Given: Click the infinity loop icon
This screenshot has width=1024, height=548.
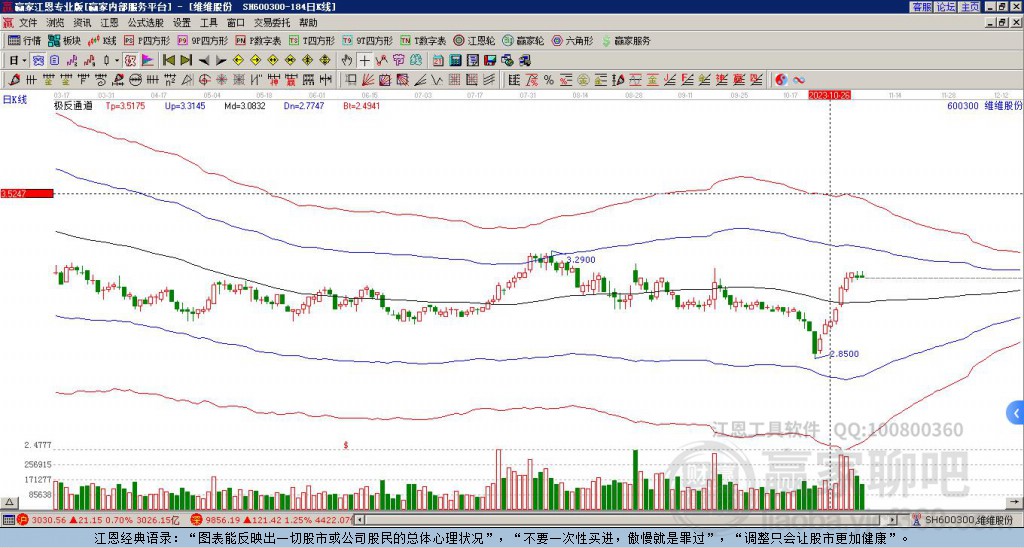Looking at the screenshot, I should 799,80.
